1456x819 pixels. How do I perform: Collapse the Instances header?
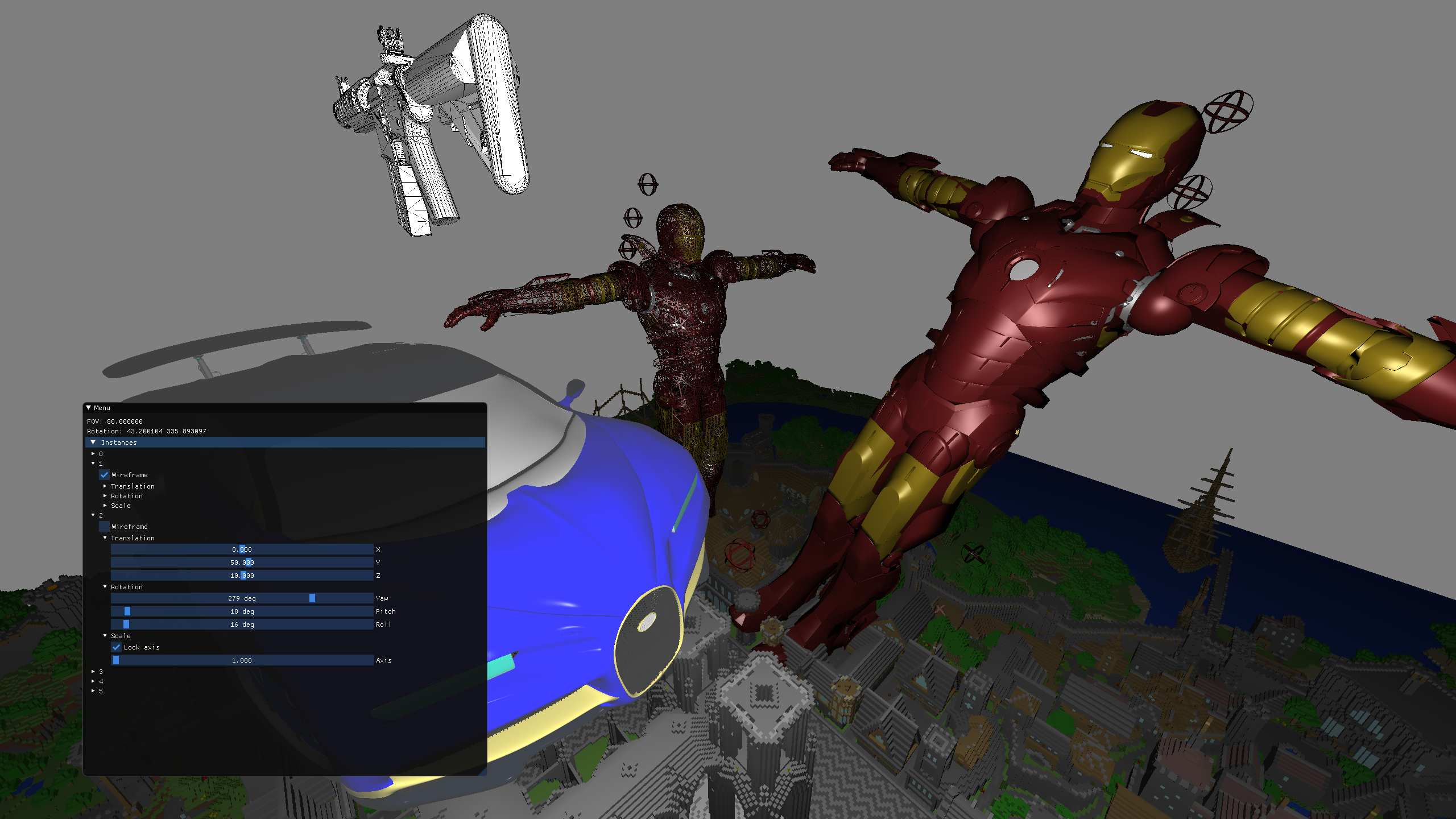(93, 442)
